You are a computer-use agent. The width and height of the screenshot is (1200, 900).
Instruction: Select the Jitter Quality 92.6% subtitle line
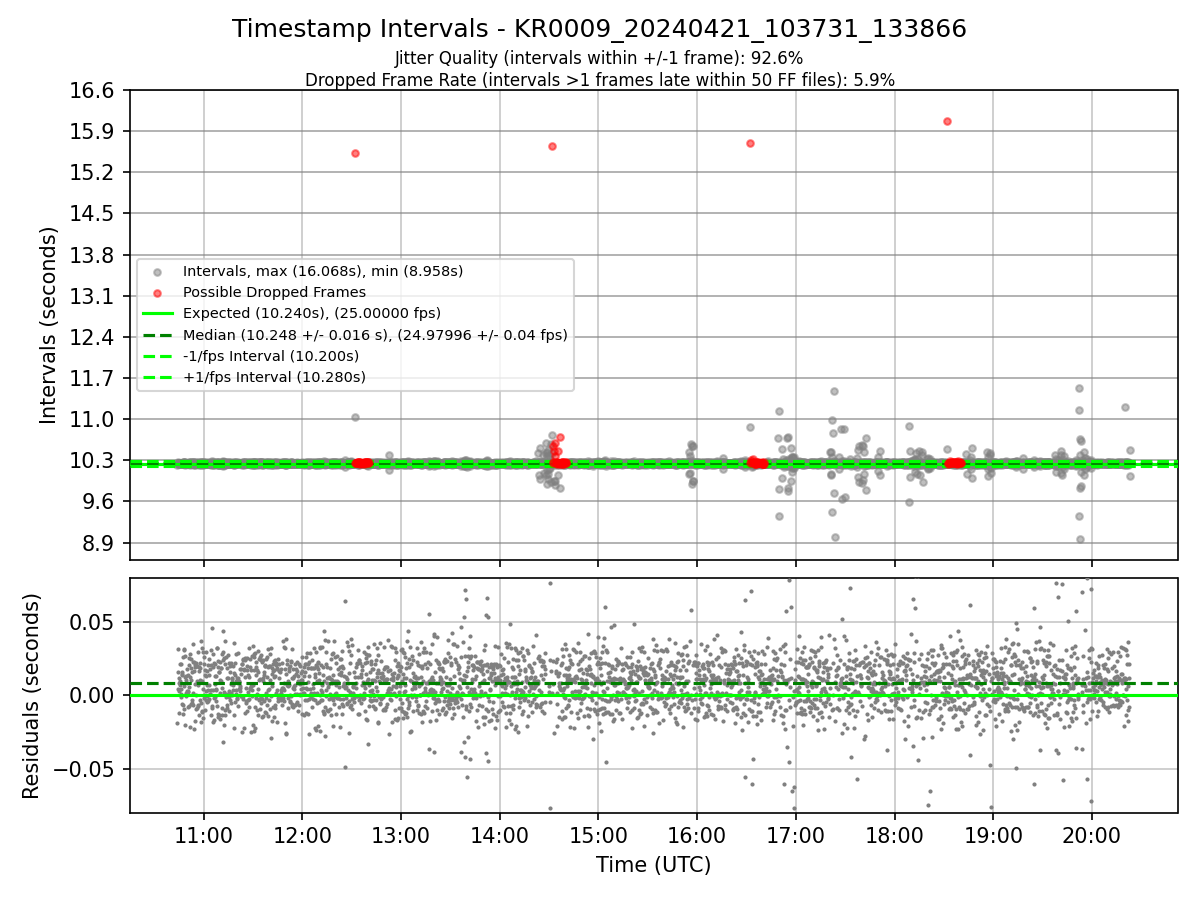[599, 59]
